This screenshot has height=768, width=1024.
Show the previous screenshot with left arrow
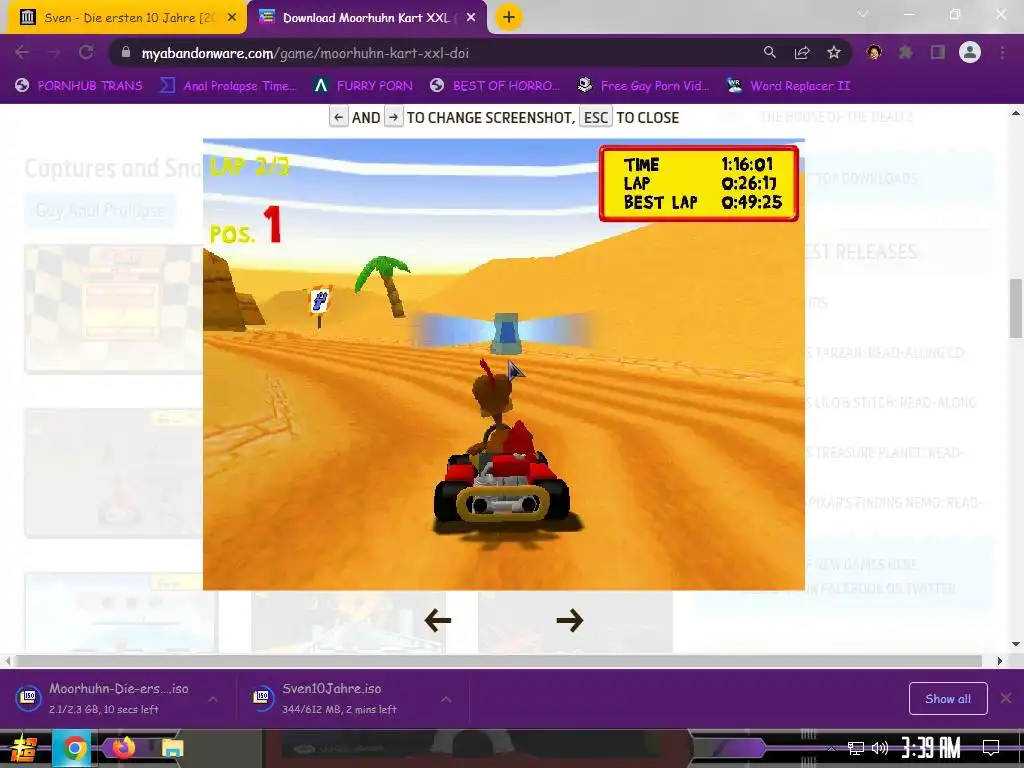click(438, 620)
